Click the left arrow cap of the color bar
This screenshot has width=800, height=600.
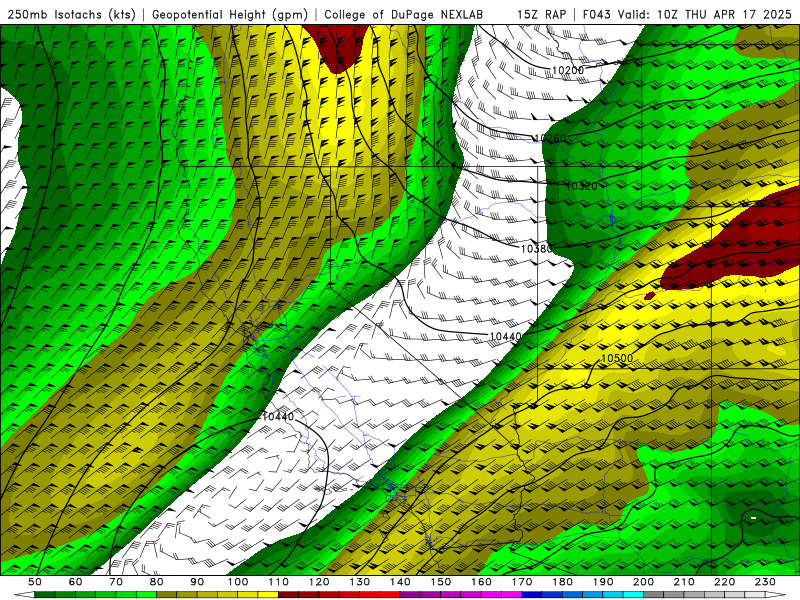(x=24, y=595)
